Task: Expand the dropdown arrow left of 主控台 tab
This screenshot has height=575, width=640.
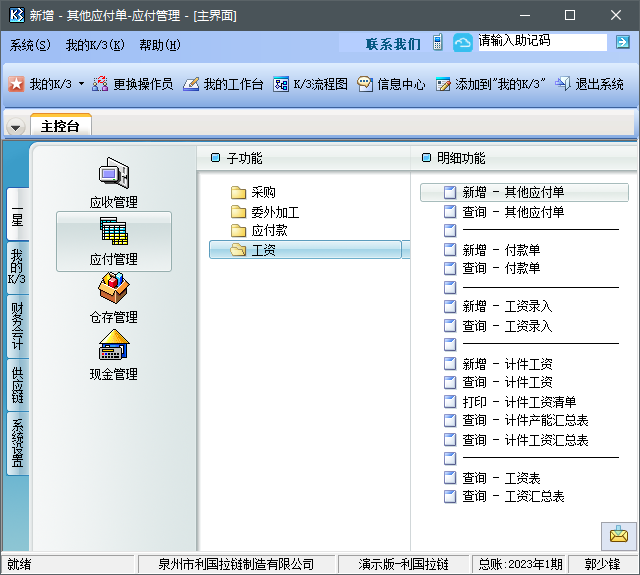Action: point(15,127)
